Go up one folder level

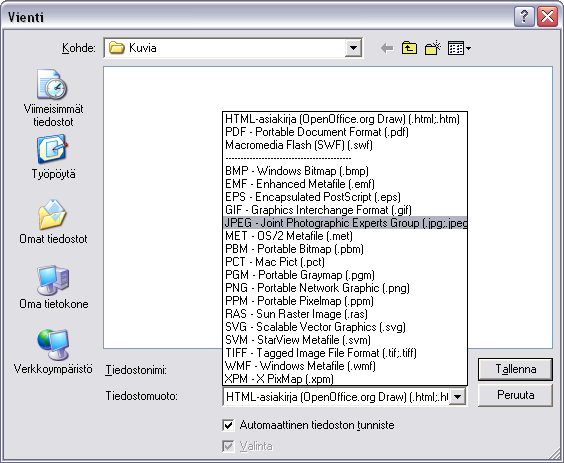pyautogui.click(x=409, y=48)
